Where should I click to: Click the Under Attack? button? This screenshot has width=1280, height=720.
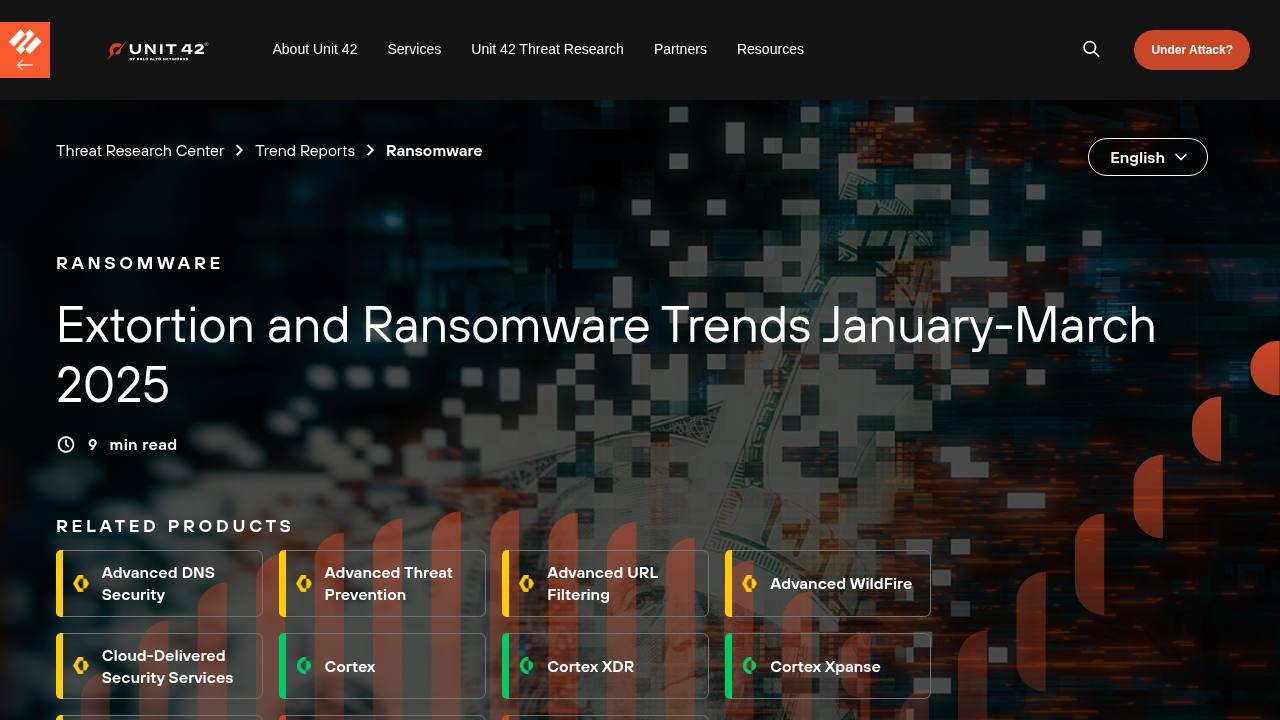click(x=1192, y=50)
